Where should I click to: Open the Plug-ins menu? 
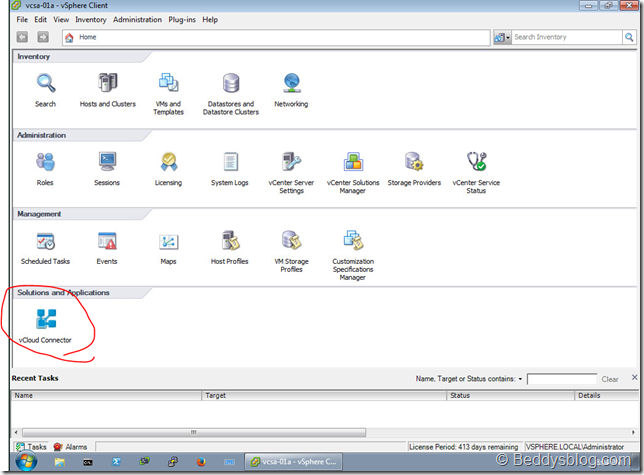tap(182, 20)
